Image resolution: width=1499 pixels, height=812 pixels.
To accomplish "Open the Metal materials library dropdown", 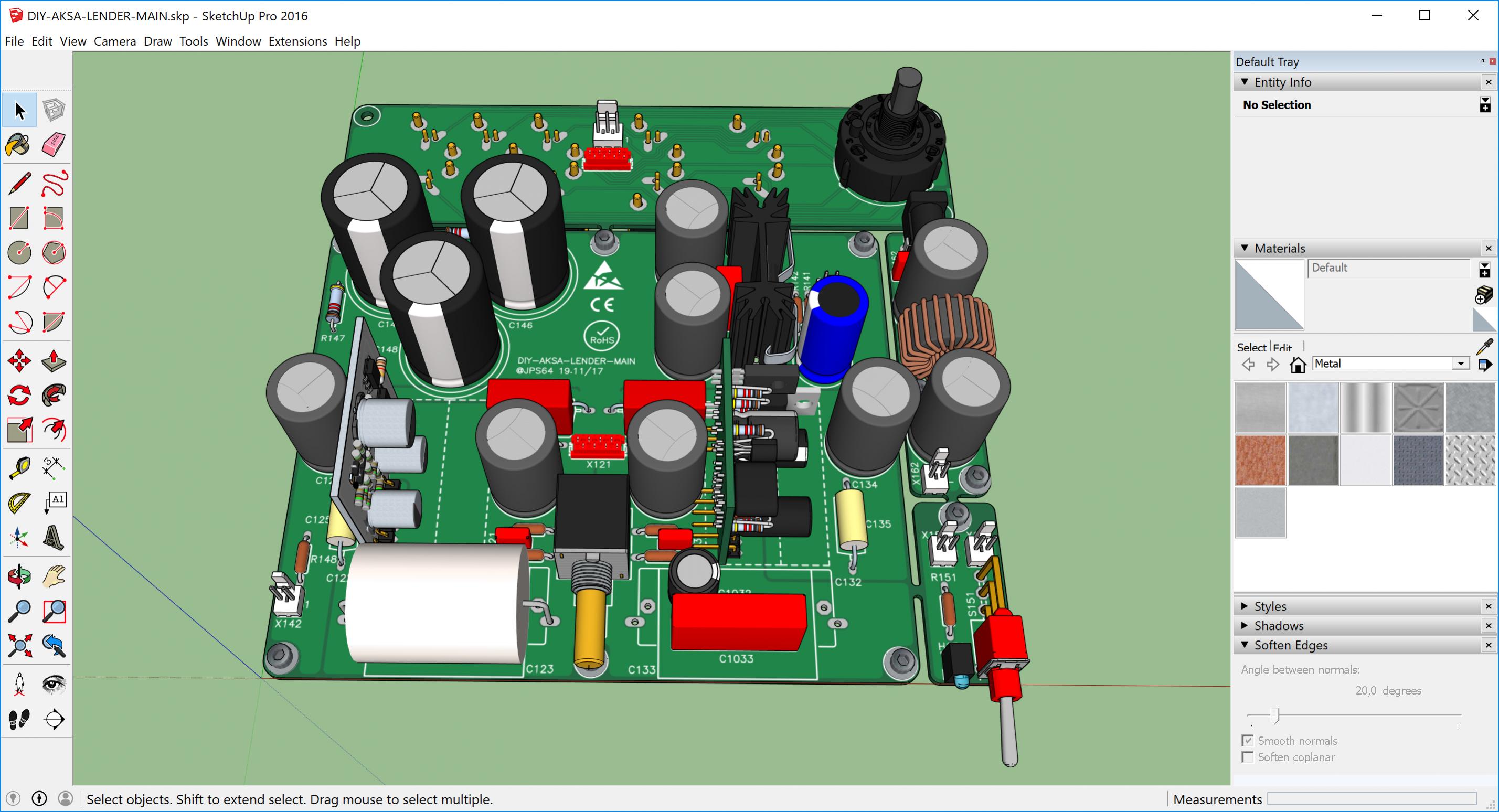I will 1461,364.
